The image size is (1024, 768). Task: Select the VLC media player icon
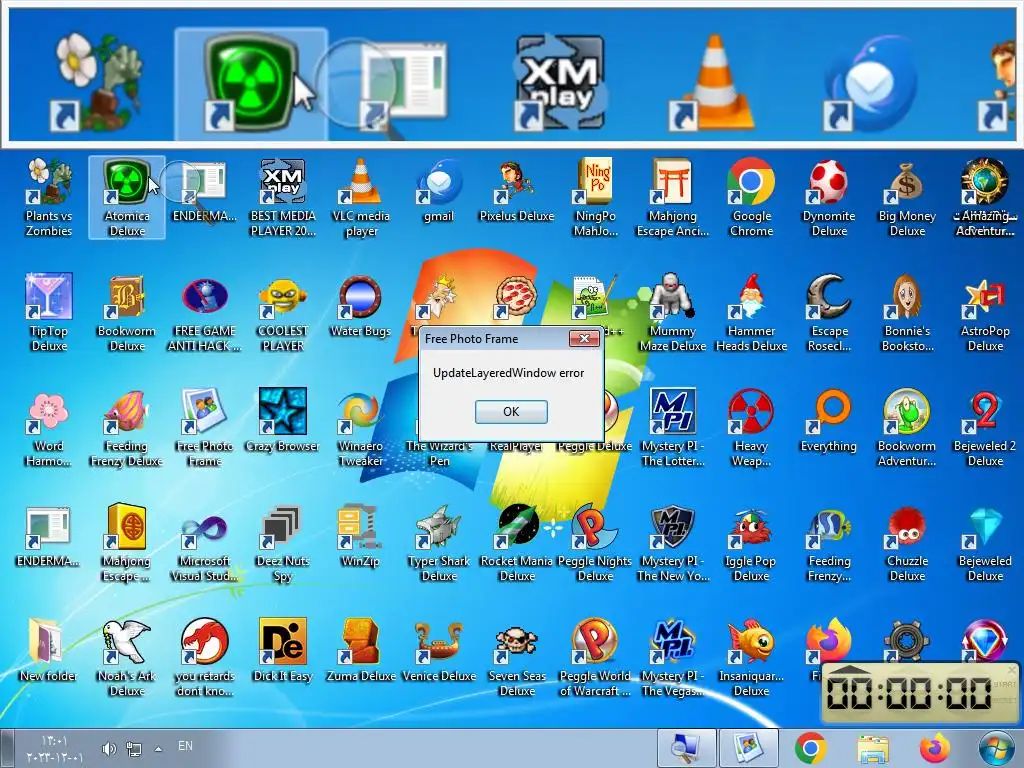(361, 197)
